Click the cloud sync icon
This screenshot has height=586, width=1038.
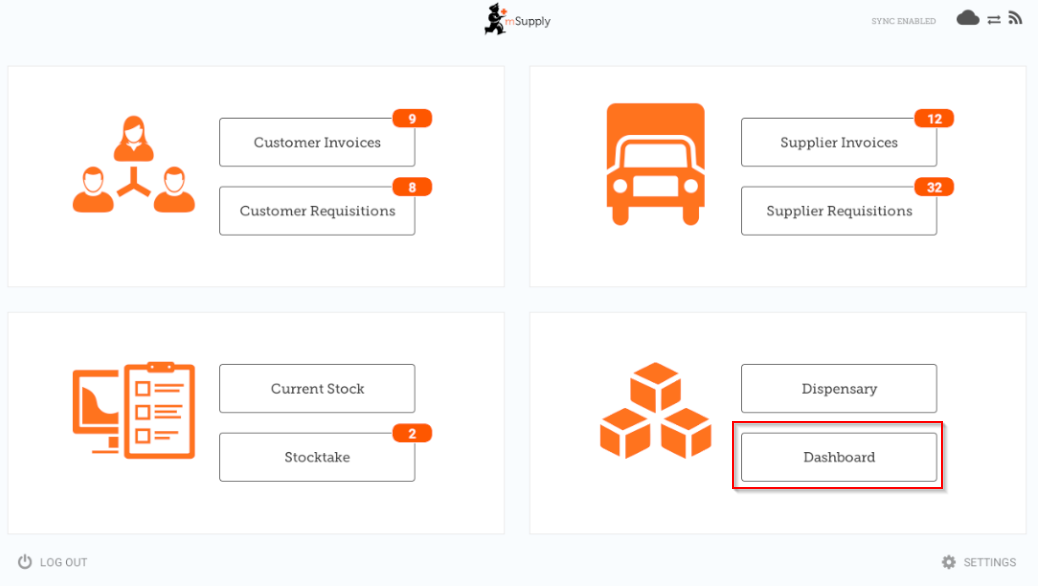967,18
